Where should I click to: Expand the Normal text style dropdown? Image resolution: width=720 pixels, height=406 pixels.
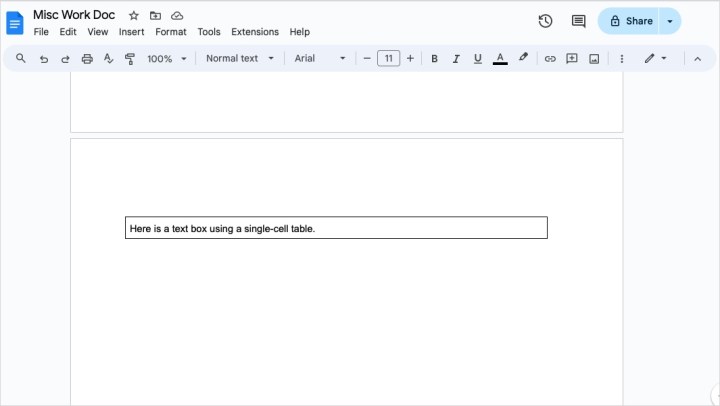[240, 59]
